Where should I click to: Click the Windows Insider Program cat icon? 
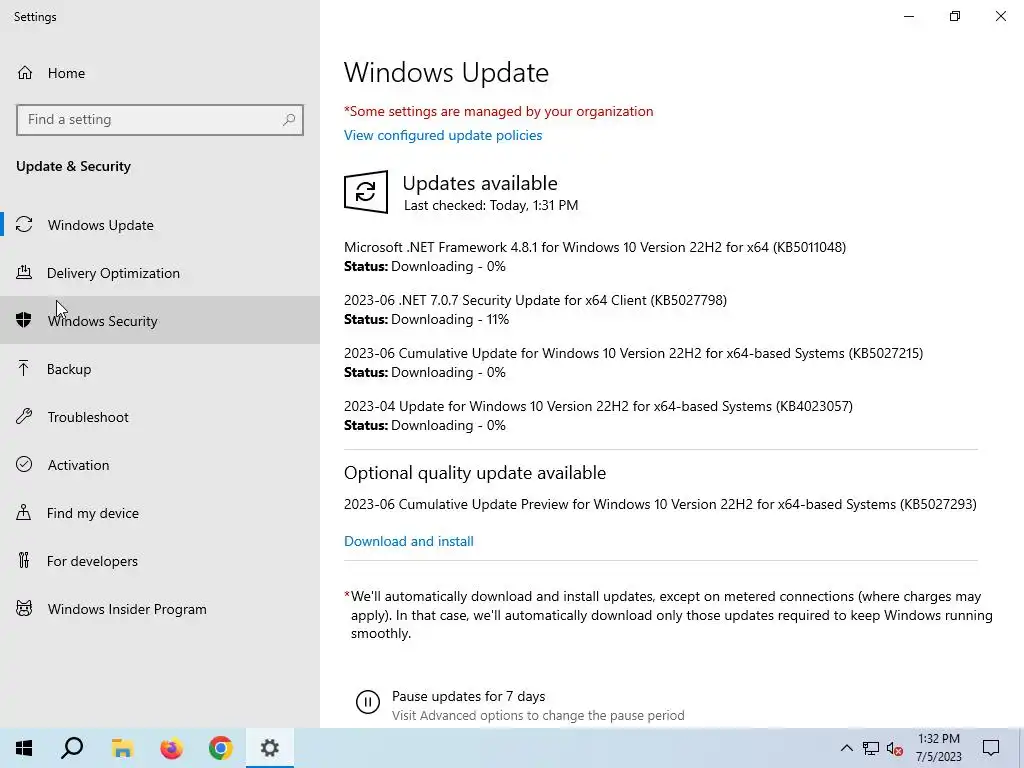[24, 609]
